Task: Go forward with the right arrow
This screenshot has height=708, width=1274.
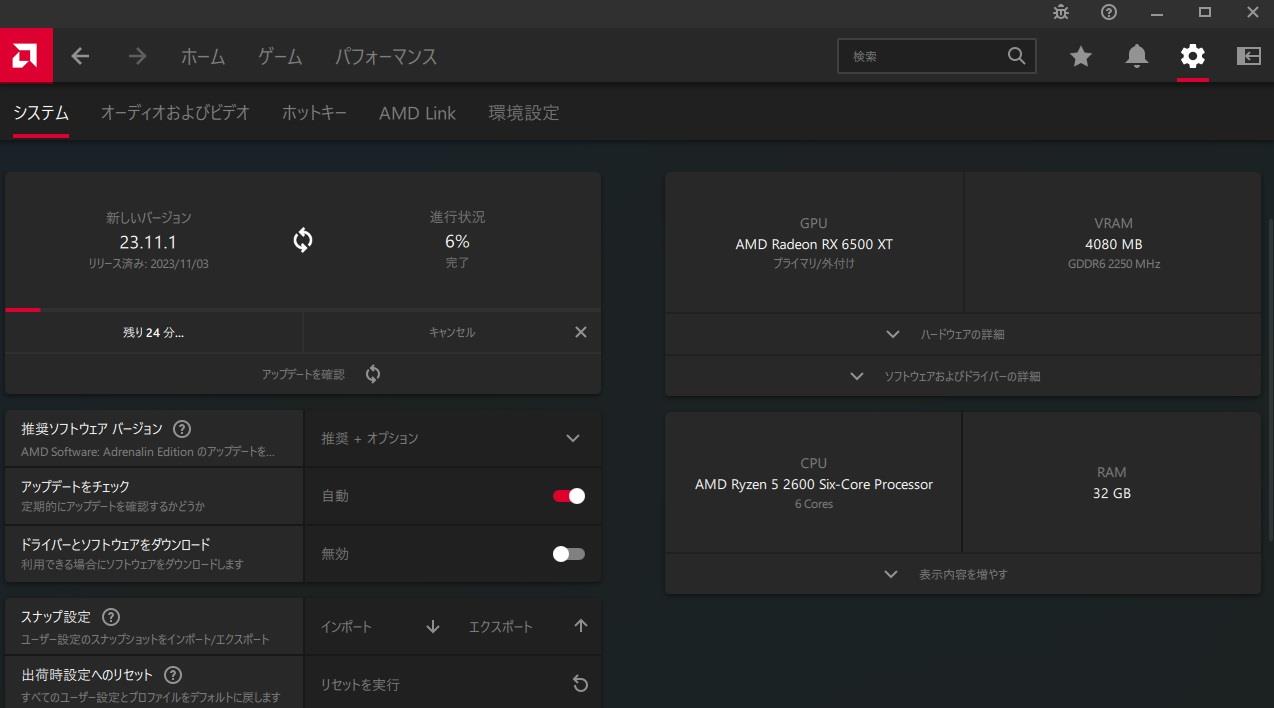Action: tap(137, 57)
